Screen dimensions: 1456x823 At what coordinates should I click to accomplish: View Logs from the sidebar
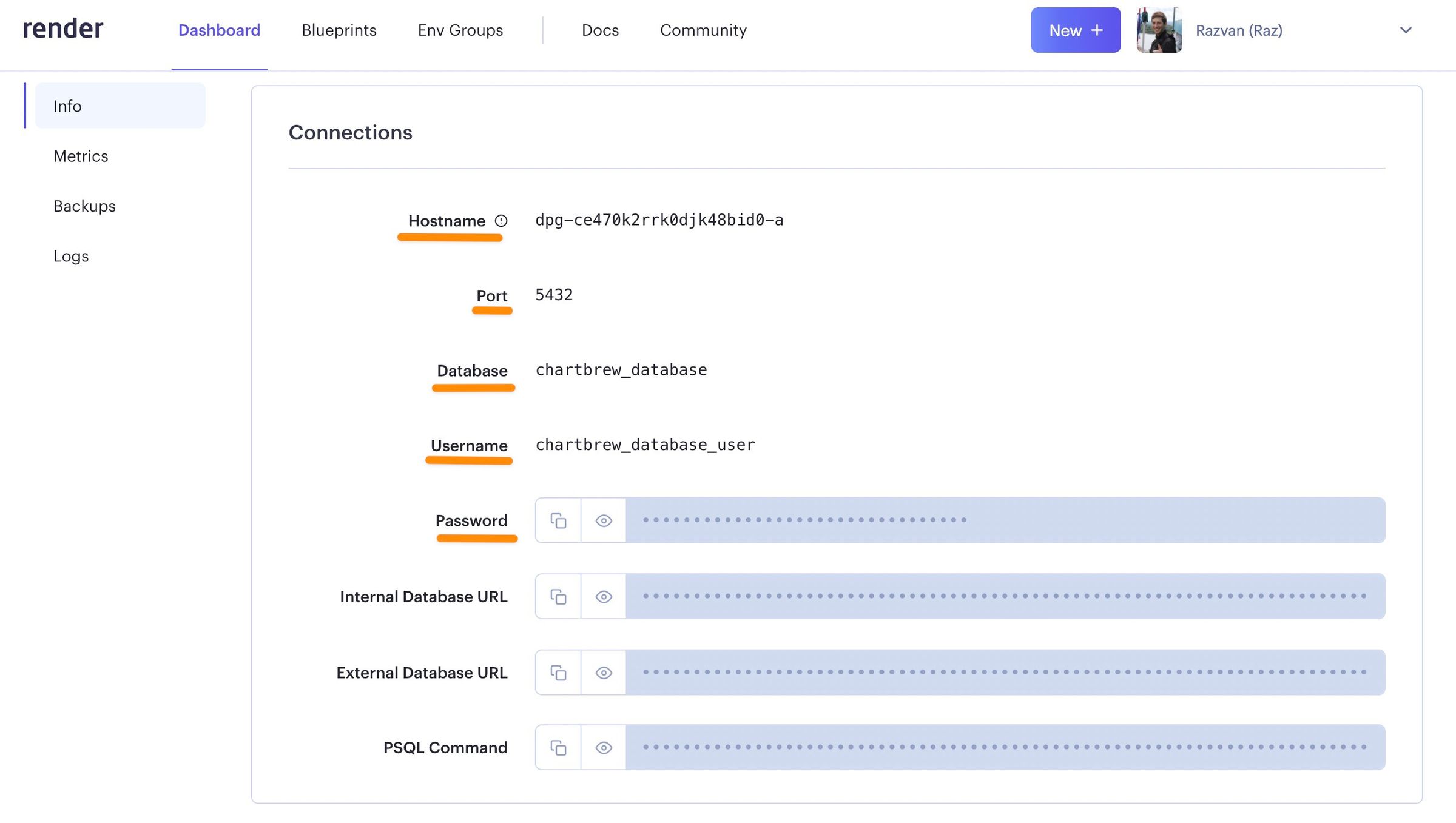(70, 256)
